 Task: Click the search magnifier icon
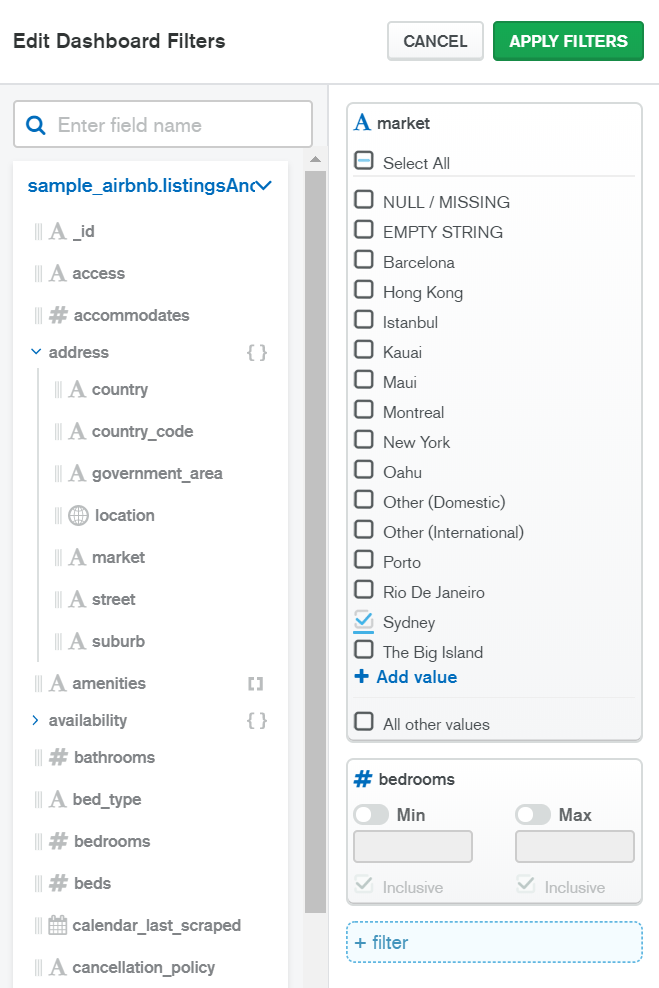tap(36, 125)
